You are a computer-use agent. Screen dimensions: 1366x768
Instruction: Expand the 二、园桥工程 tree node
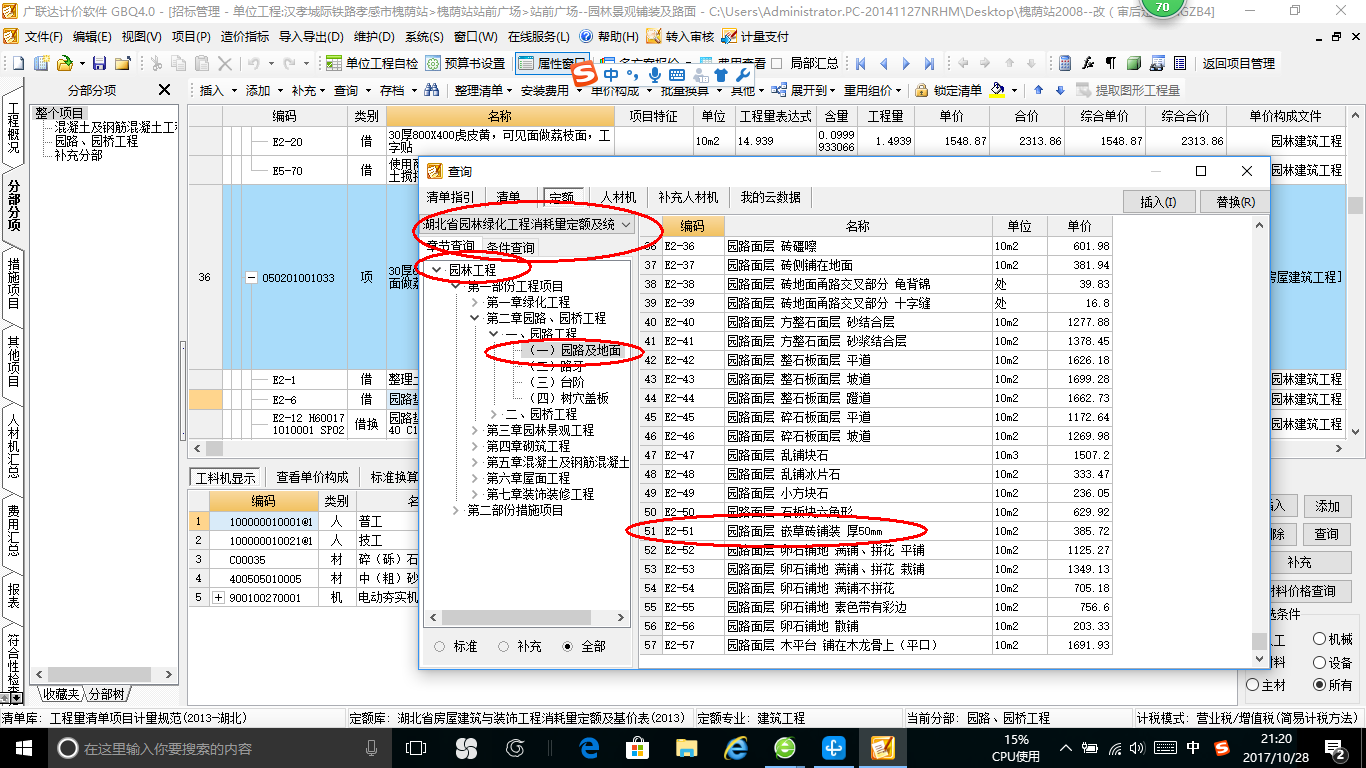click(x=494, y=414)
